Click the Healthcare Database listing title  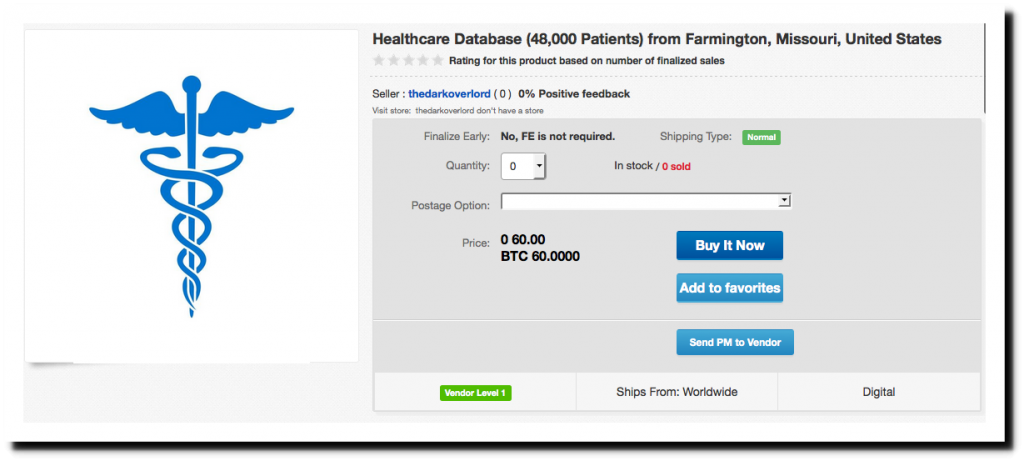(656, 40)
